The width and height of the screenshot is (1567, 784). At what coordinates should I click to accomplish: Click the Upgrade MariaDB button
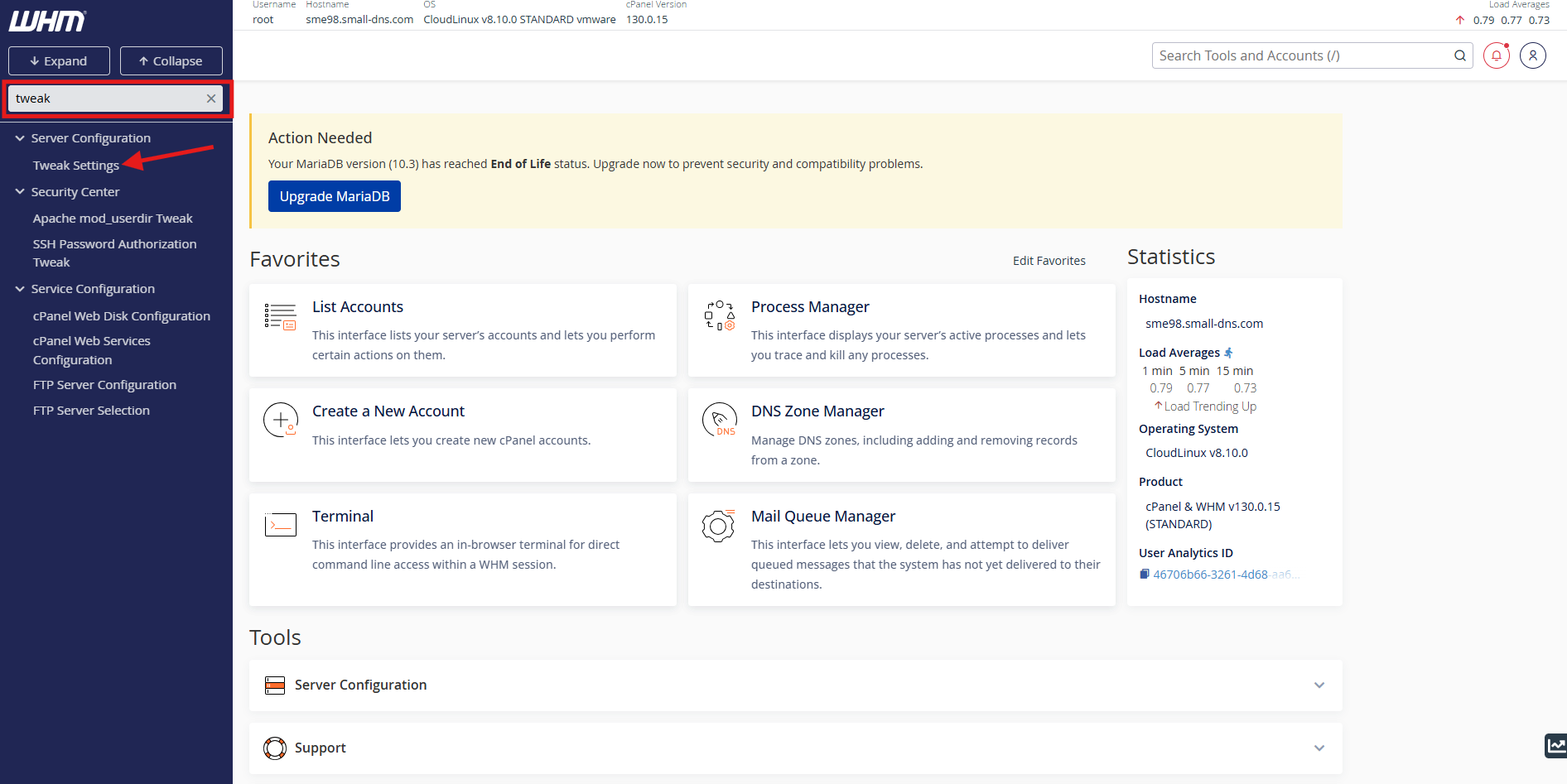point(334,196)
